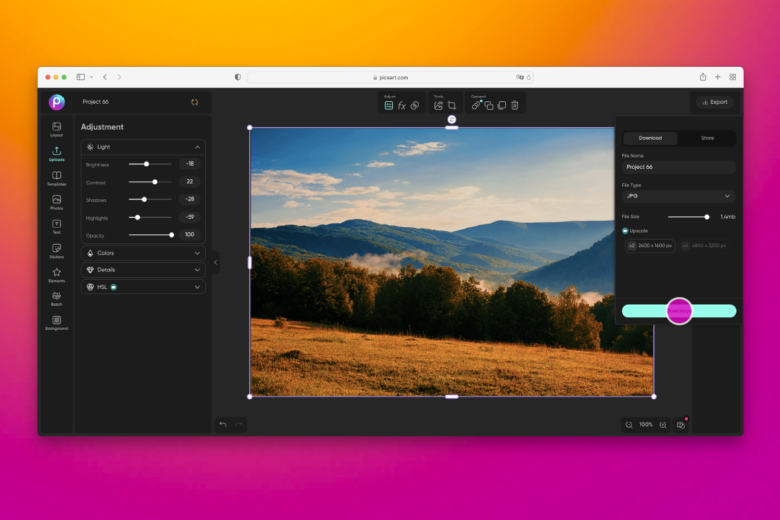
Task: Click the link icon in General group
Action: click(476, 105)
